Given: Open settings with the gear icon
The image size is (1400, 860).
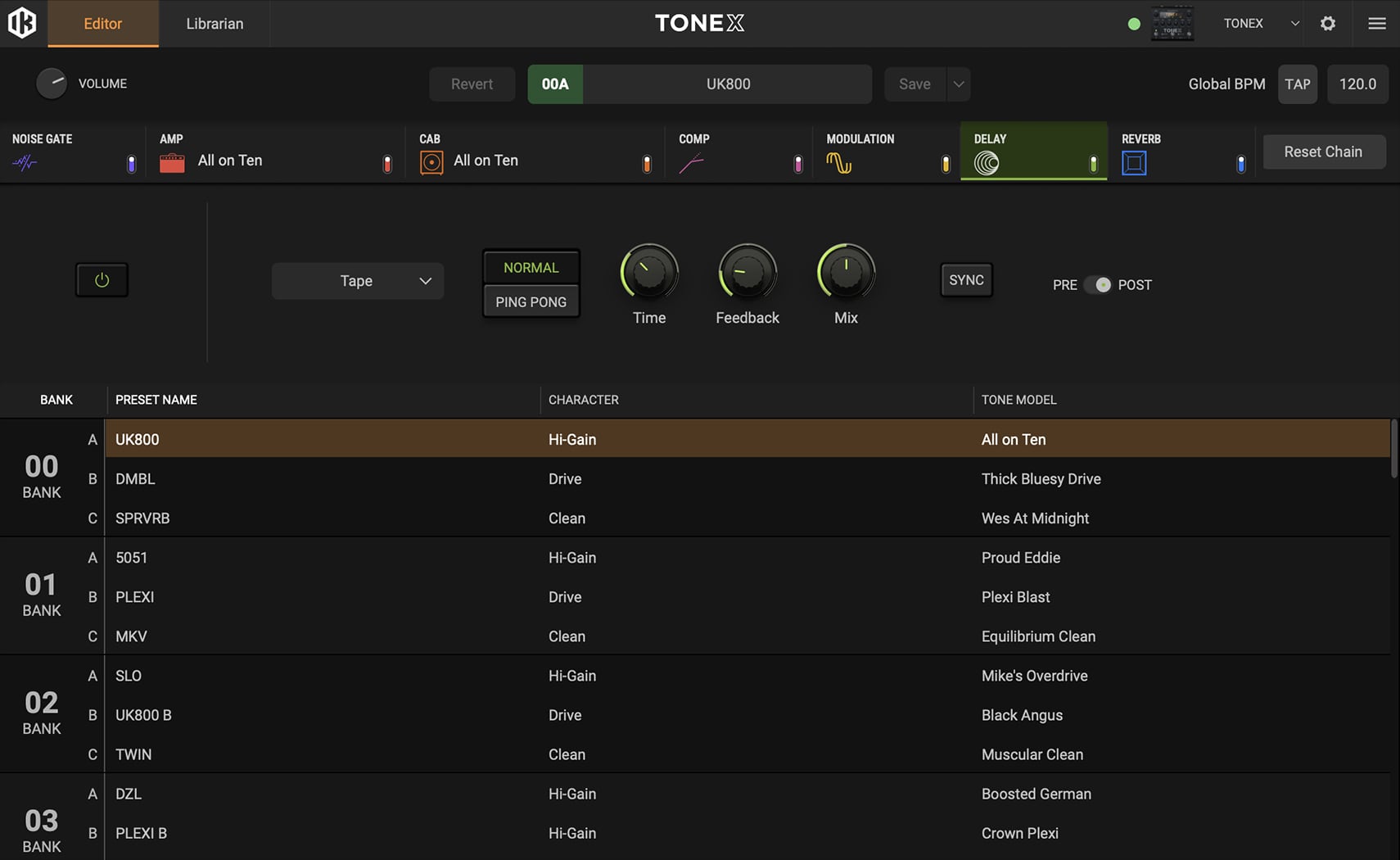Looking at the screenshot, I should click(1328, 24).
